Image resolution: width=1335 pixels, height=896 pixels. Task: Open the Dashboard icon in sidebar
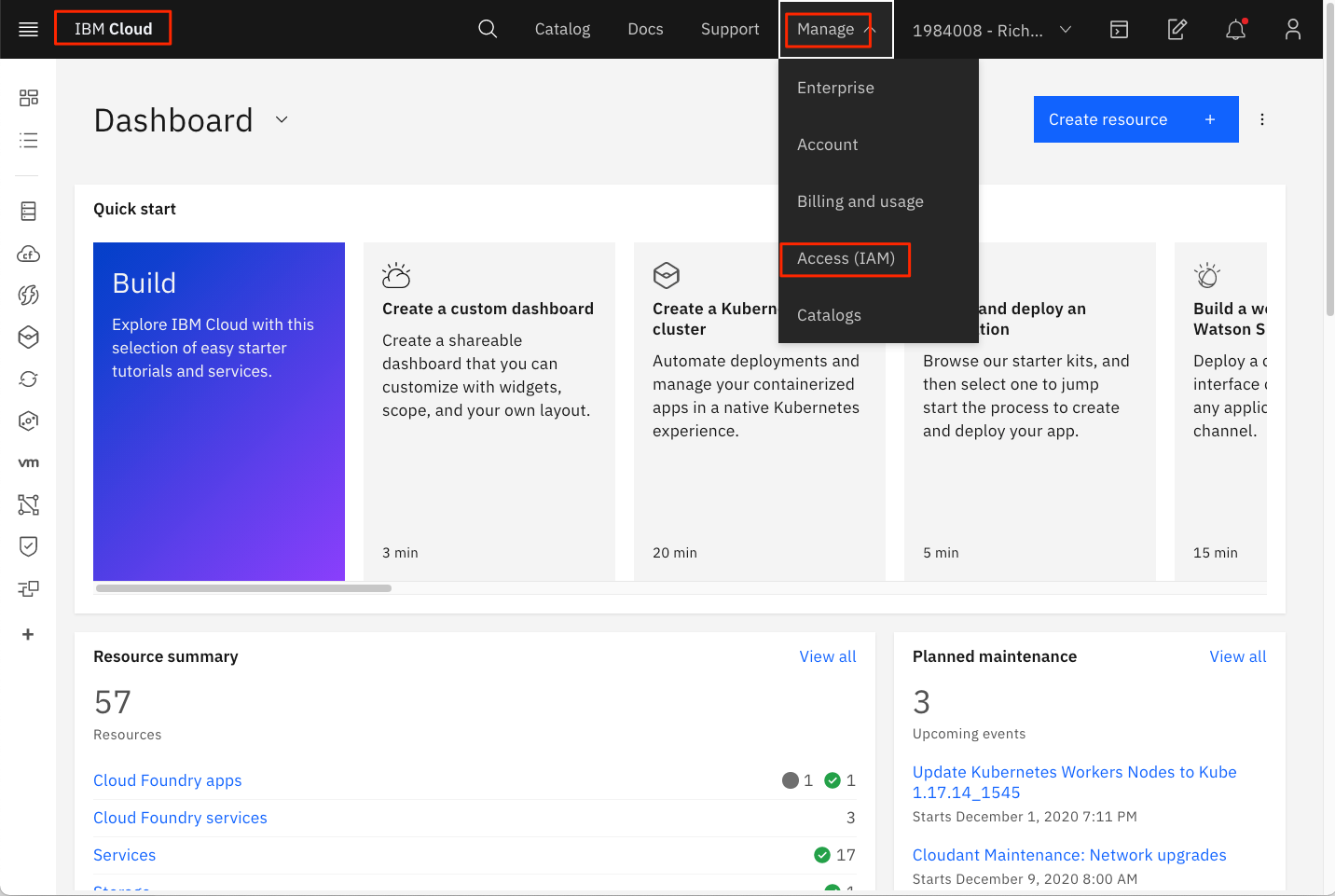(x=28, y=98)
